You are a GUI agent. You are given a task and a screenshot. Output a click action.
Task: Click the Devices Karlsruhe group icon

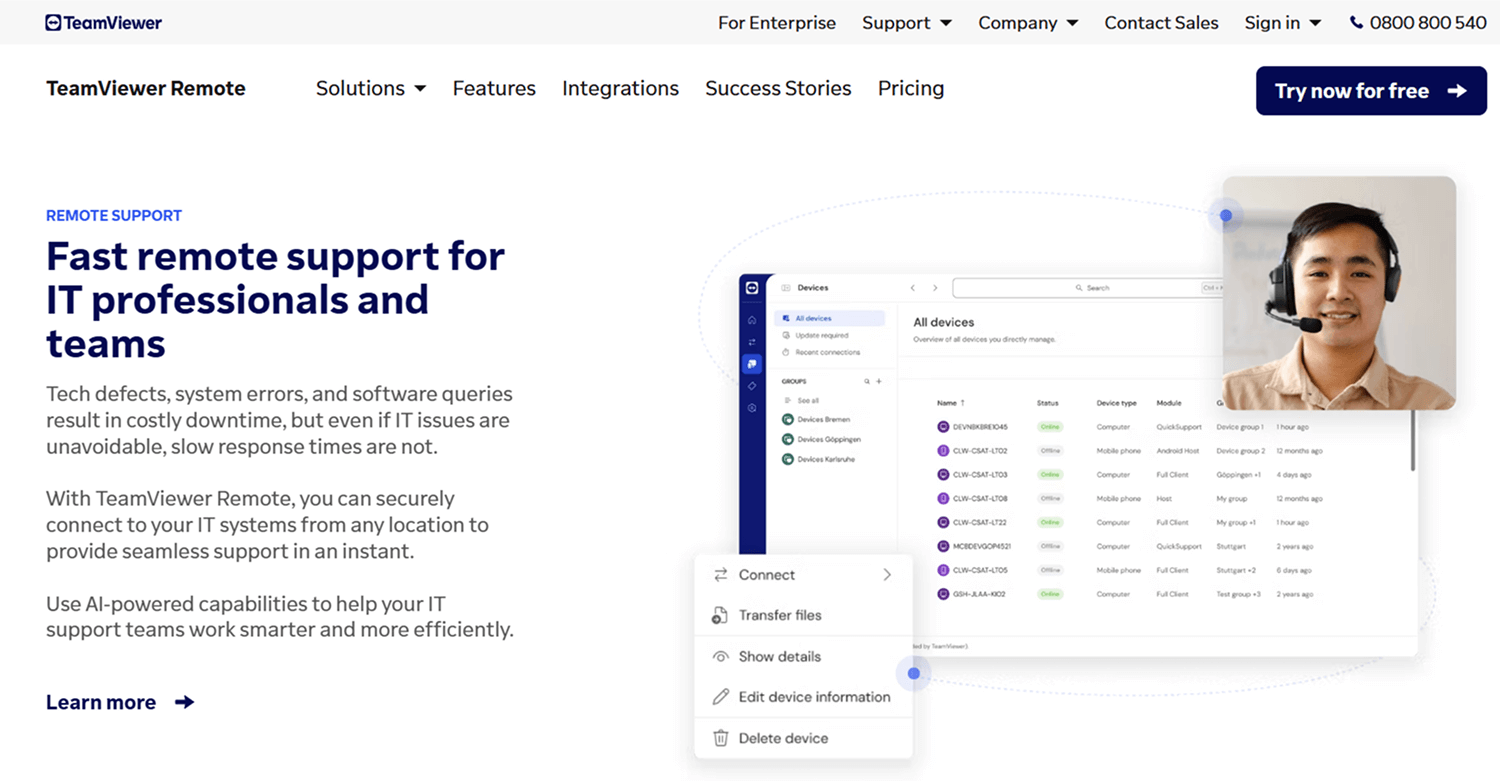pos(788,459)
